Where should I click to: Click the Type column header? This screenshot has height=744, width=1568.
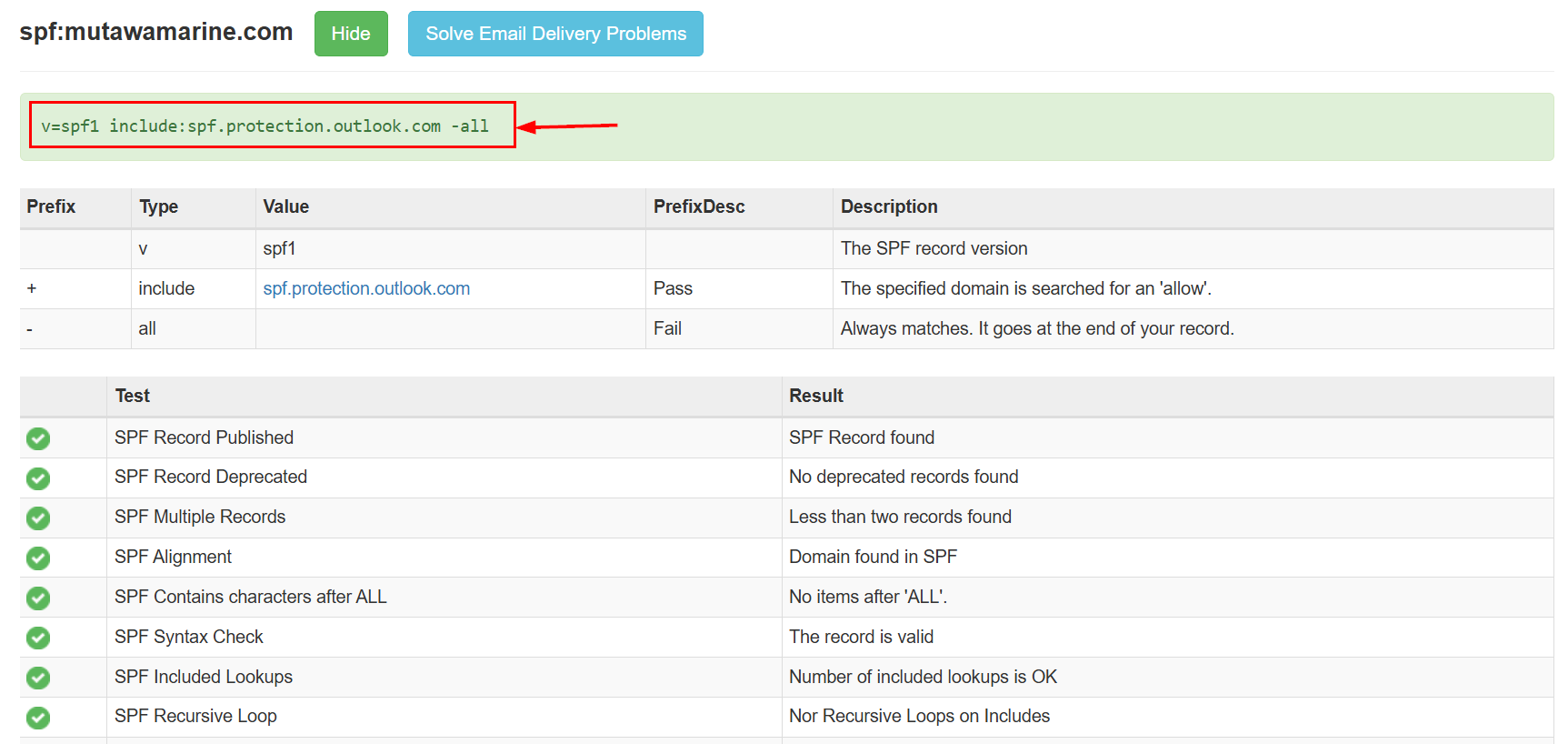coord(158,206)
